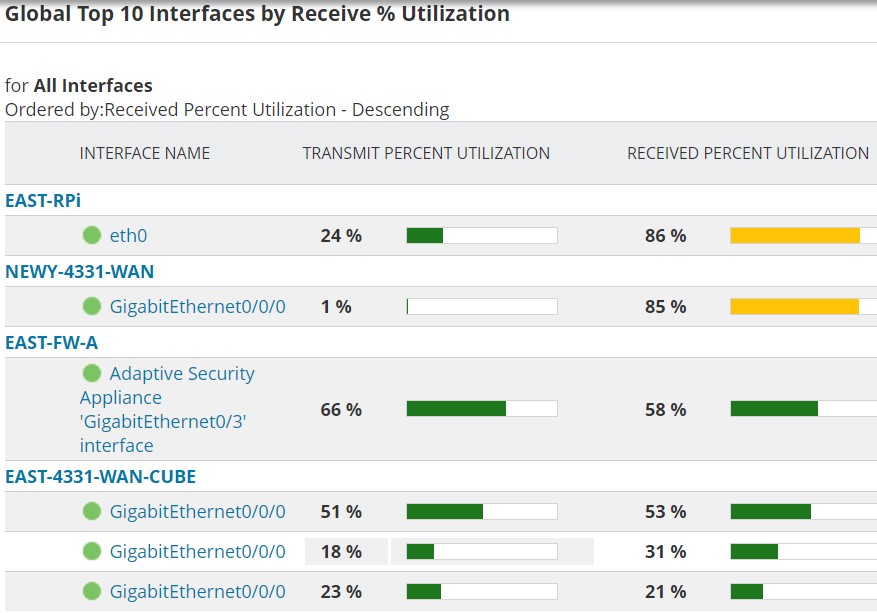
Task: Open the eth0 interface link
Action: click(128, 236)
